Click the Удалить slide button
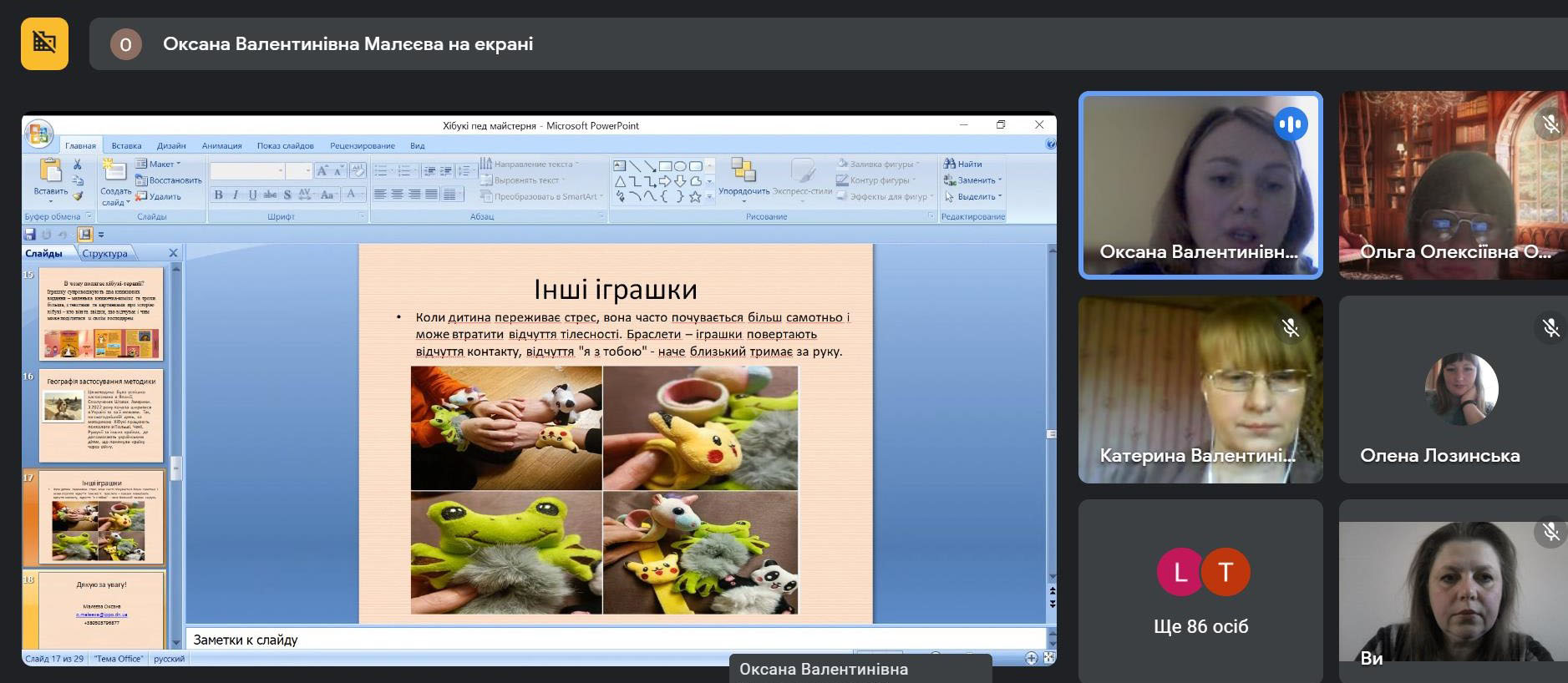 click(158, 196)
